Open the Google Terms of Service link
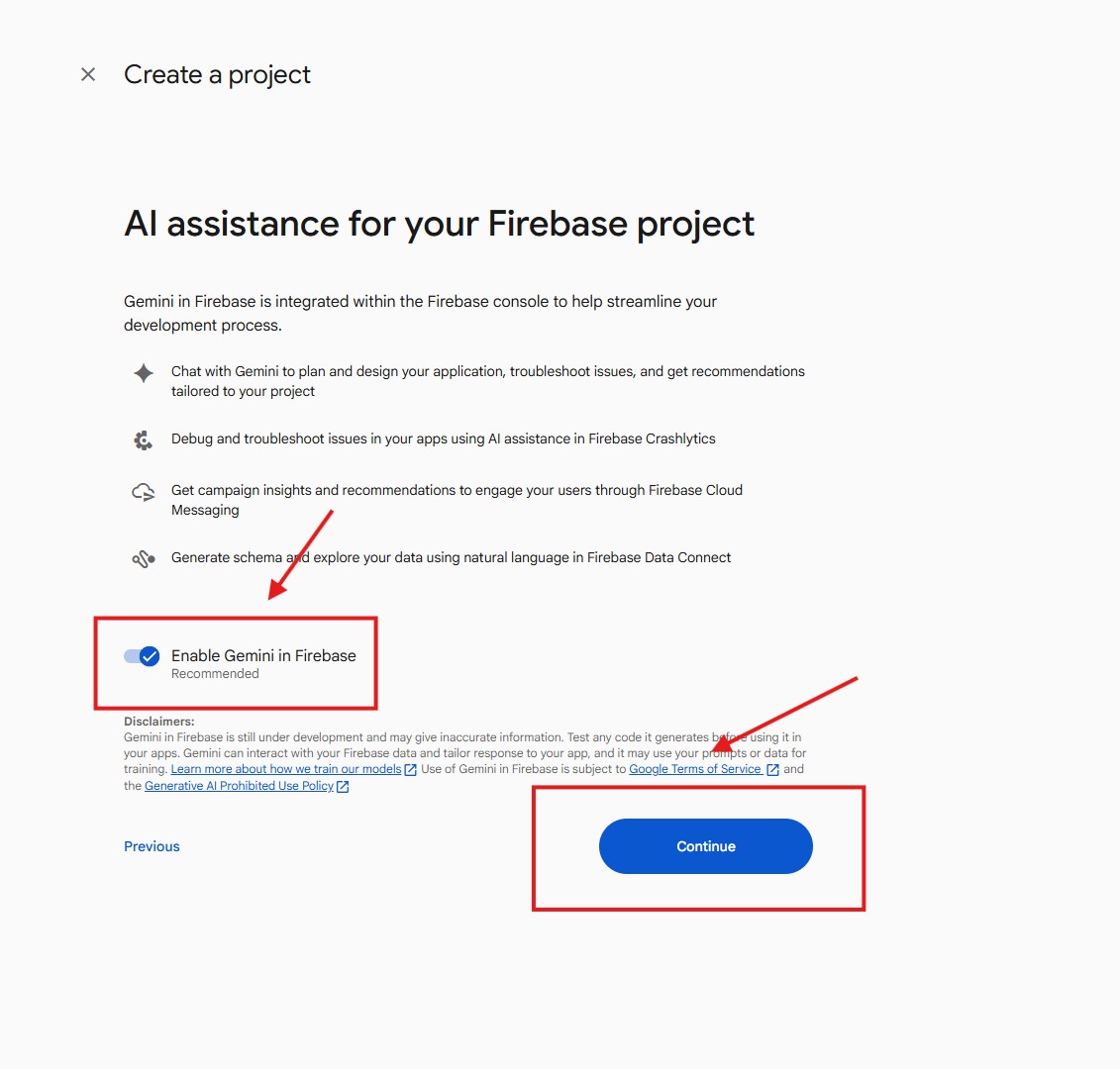The width and height of the screenshot is (1120, 1069). tap(695, 769)
